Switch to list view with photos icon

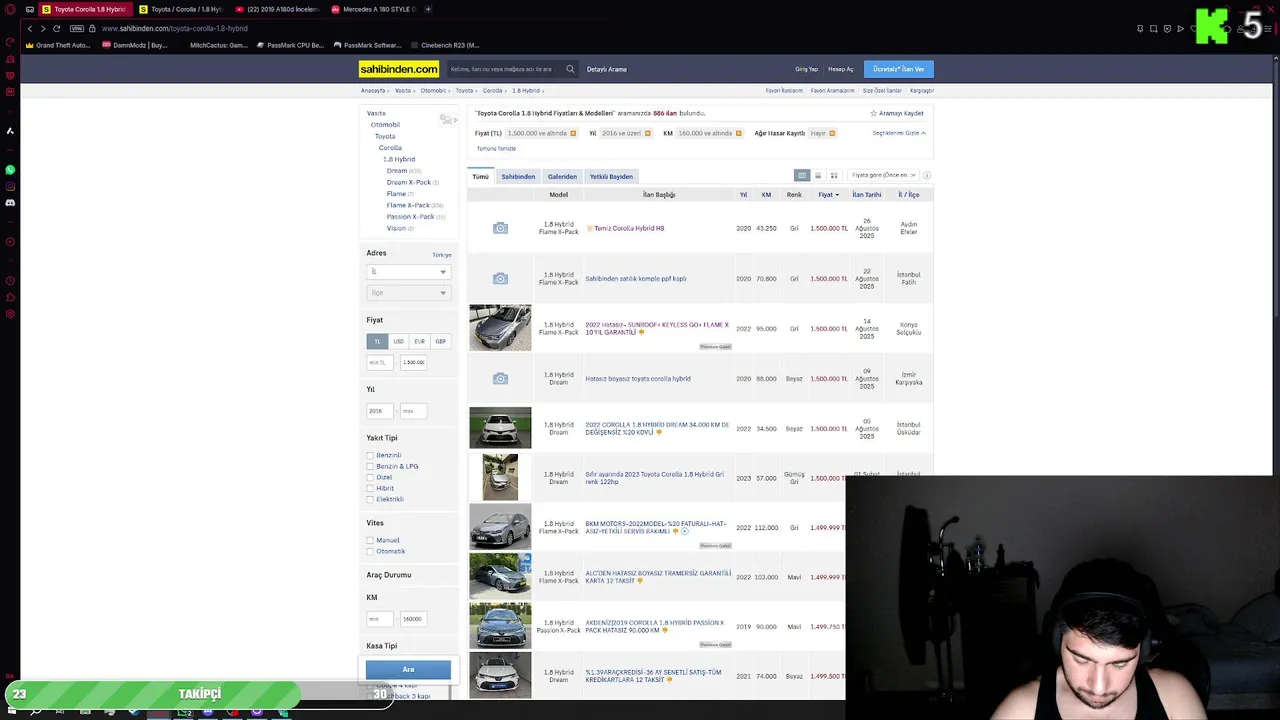point(801,175)
